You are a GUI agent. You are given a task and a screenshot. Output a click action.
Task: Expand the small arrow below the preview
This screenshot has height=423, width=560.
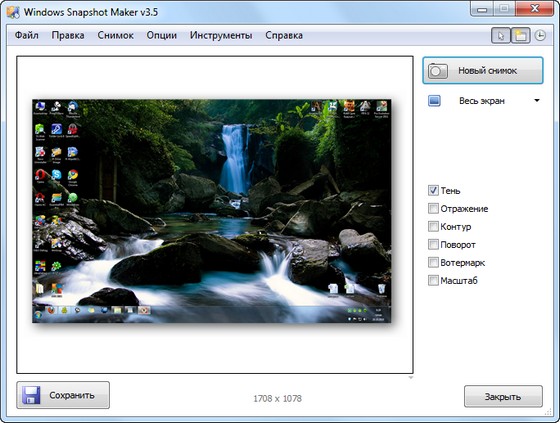coord(411,378)
